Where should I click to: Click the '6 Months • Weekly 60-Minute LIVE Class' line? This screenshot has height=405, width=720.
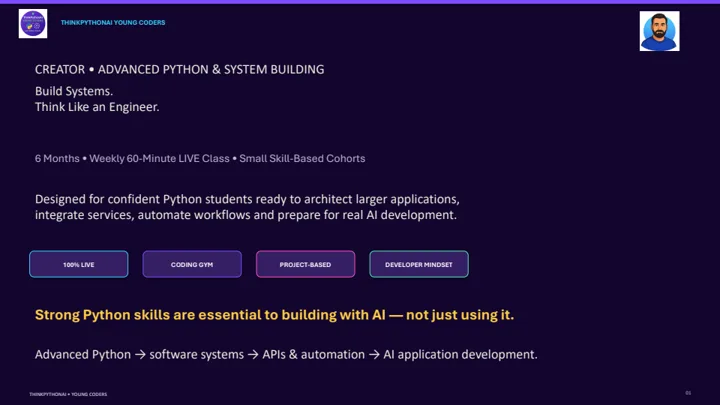[200, 158]
